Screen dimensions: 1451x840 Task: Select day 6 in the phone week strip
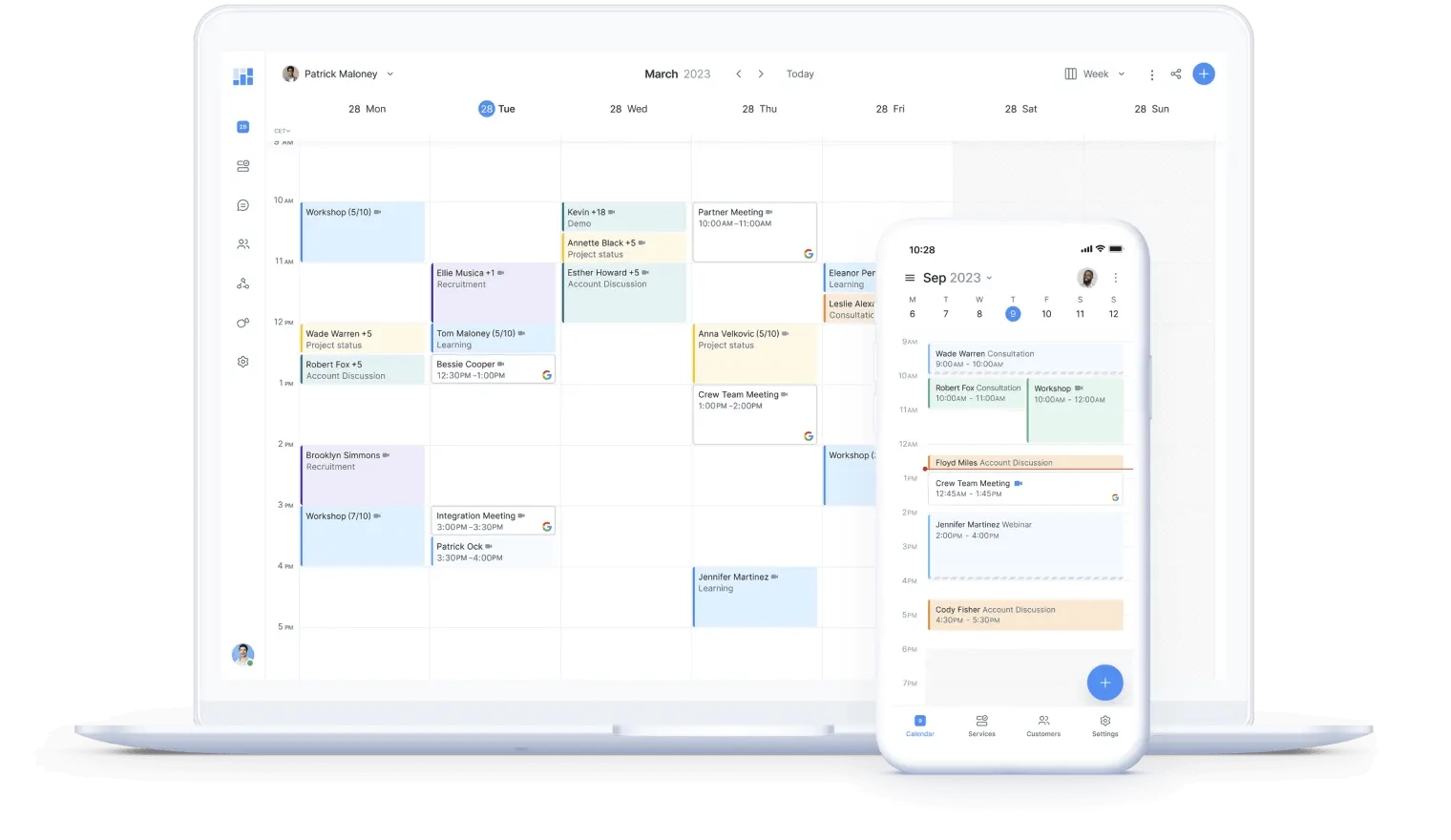pyautogui.click(x=912, y=314)
